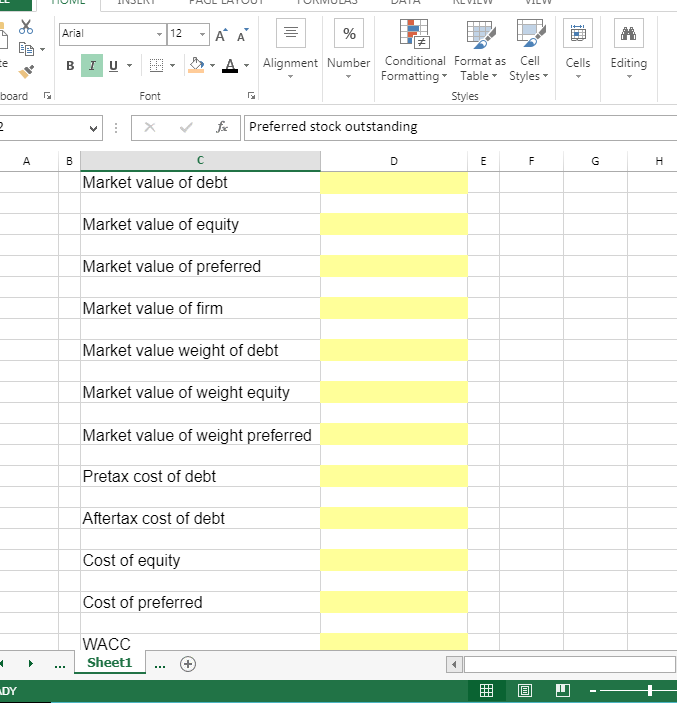
Task: Open Format as Table gallery
Action: pyautogui.click(x=479, y=50)
